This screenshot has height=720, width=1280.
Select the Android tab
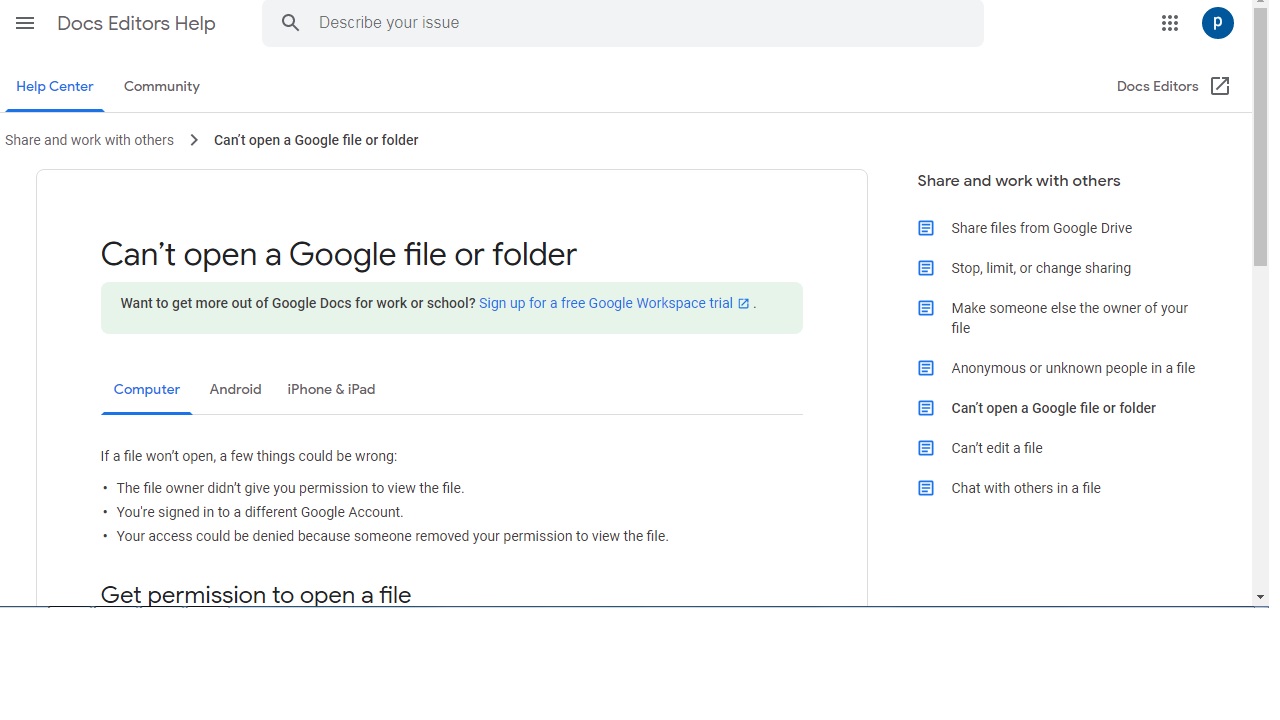235,389
